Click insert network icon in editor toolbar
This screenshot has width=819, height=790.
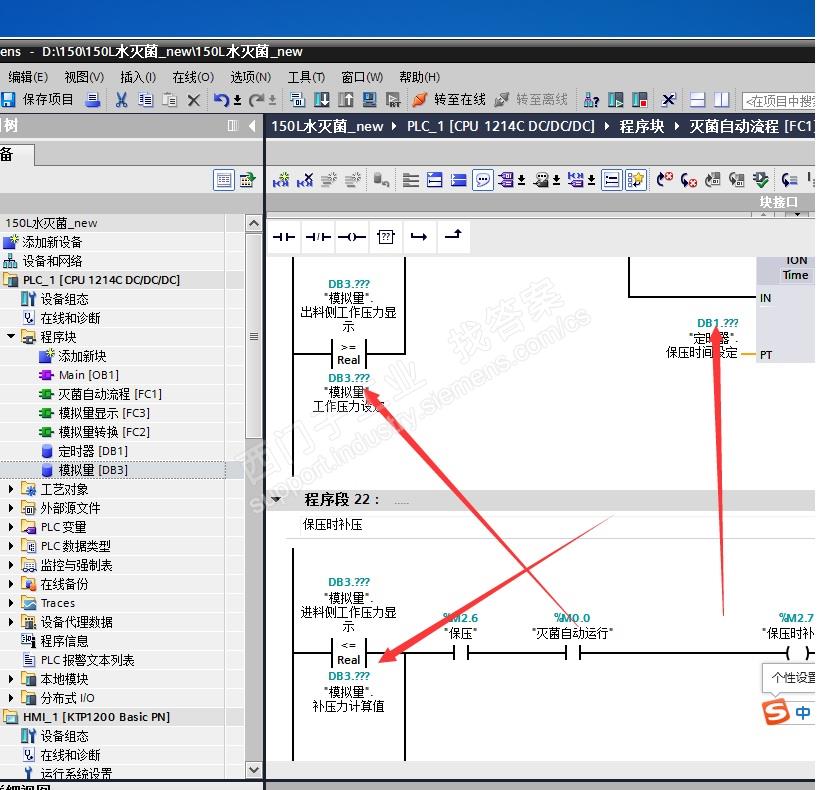click(x=281, y=180)
